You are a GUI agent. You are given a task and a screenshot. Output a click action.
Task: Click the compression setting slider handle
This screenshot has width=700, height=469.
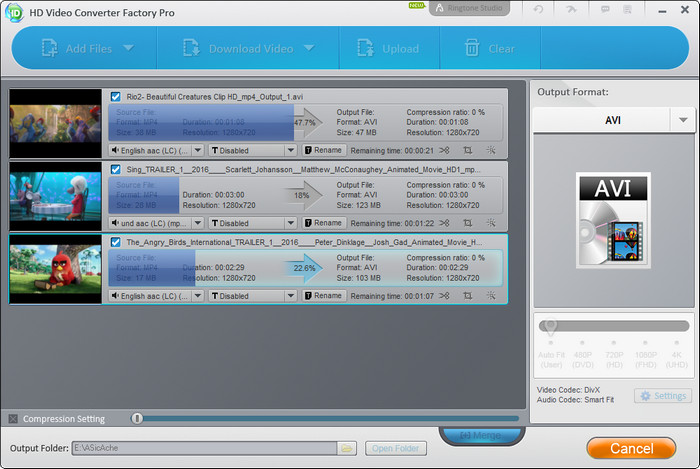137,419
